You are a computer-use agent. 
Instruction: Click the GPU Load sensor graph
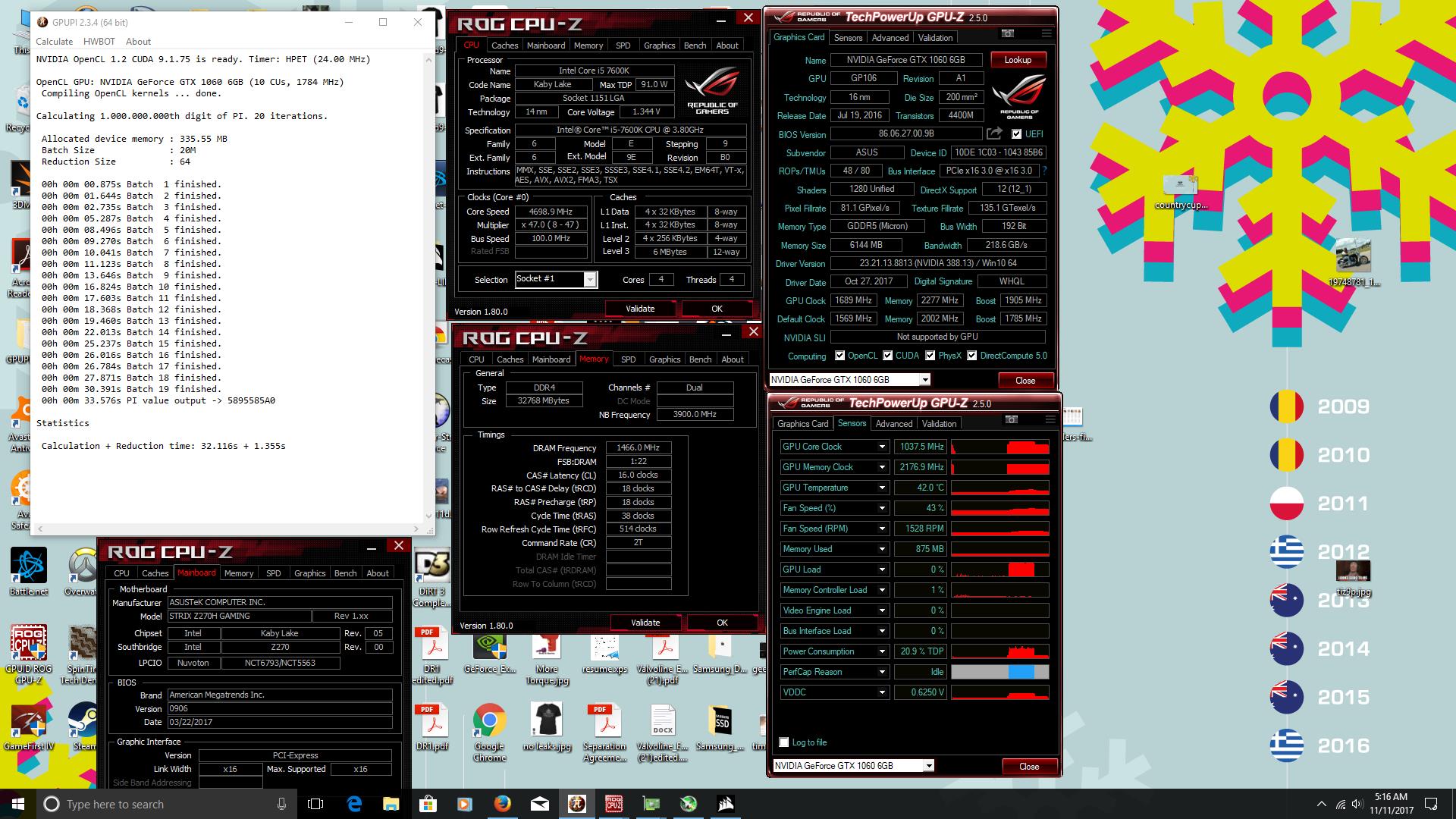pyautogui.click(x=1000, y=570)
